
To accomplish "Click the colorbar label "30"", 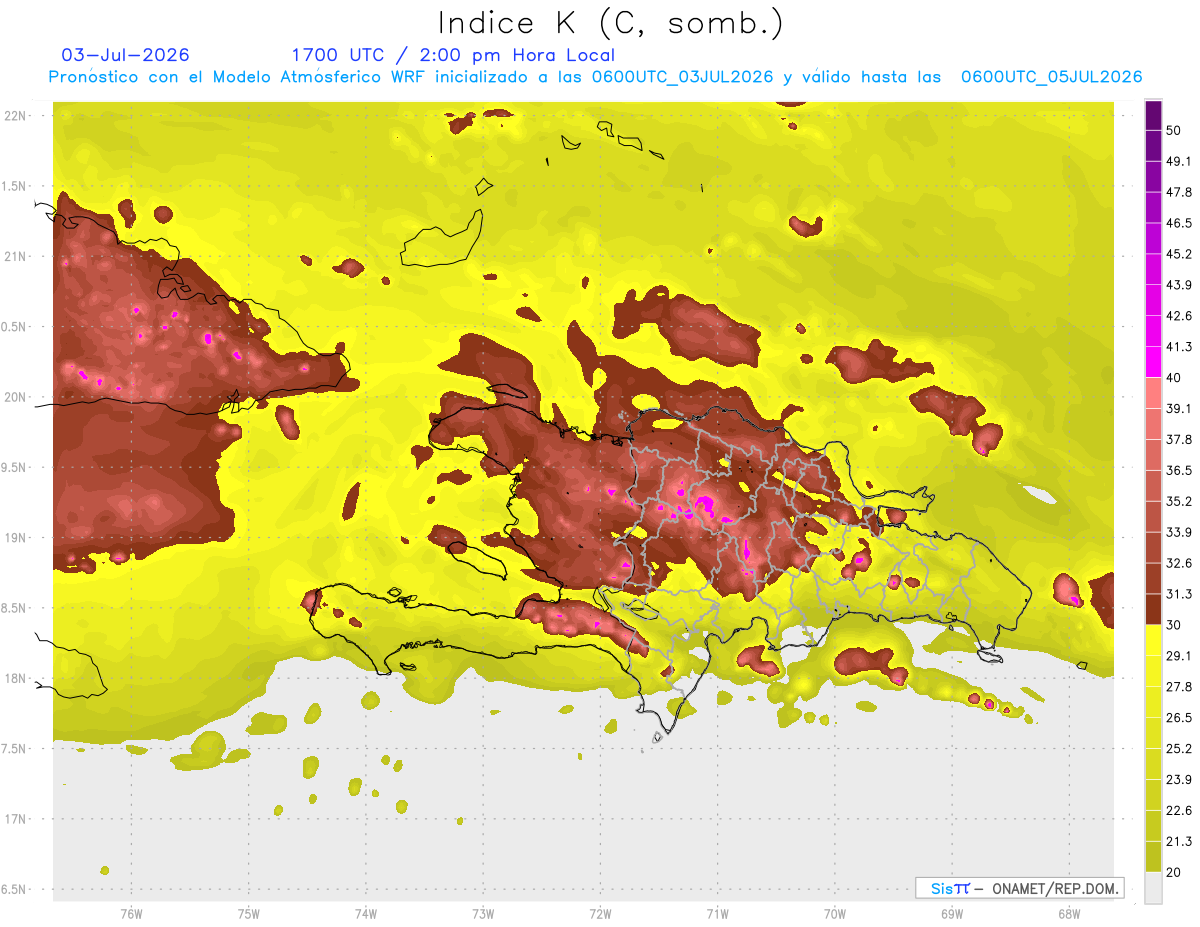I will (1175, 625).
